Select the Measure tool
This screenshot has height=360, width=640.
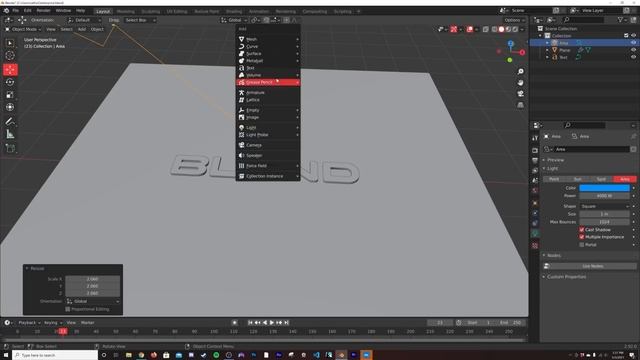point(10,134)
